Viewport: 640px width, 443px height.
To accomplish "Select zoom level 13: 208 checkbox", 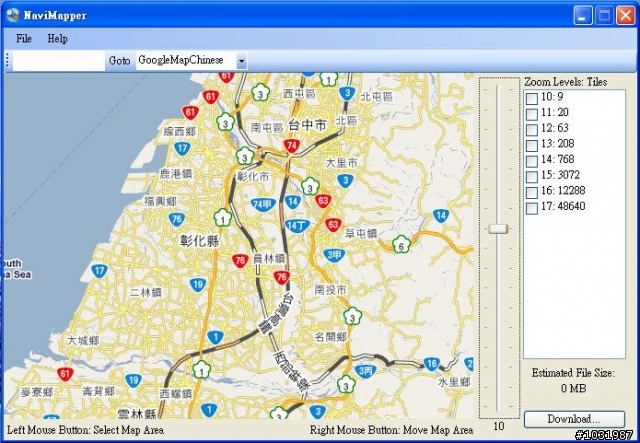I will pyautogui.click(x=531, y=145).
